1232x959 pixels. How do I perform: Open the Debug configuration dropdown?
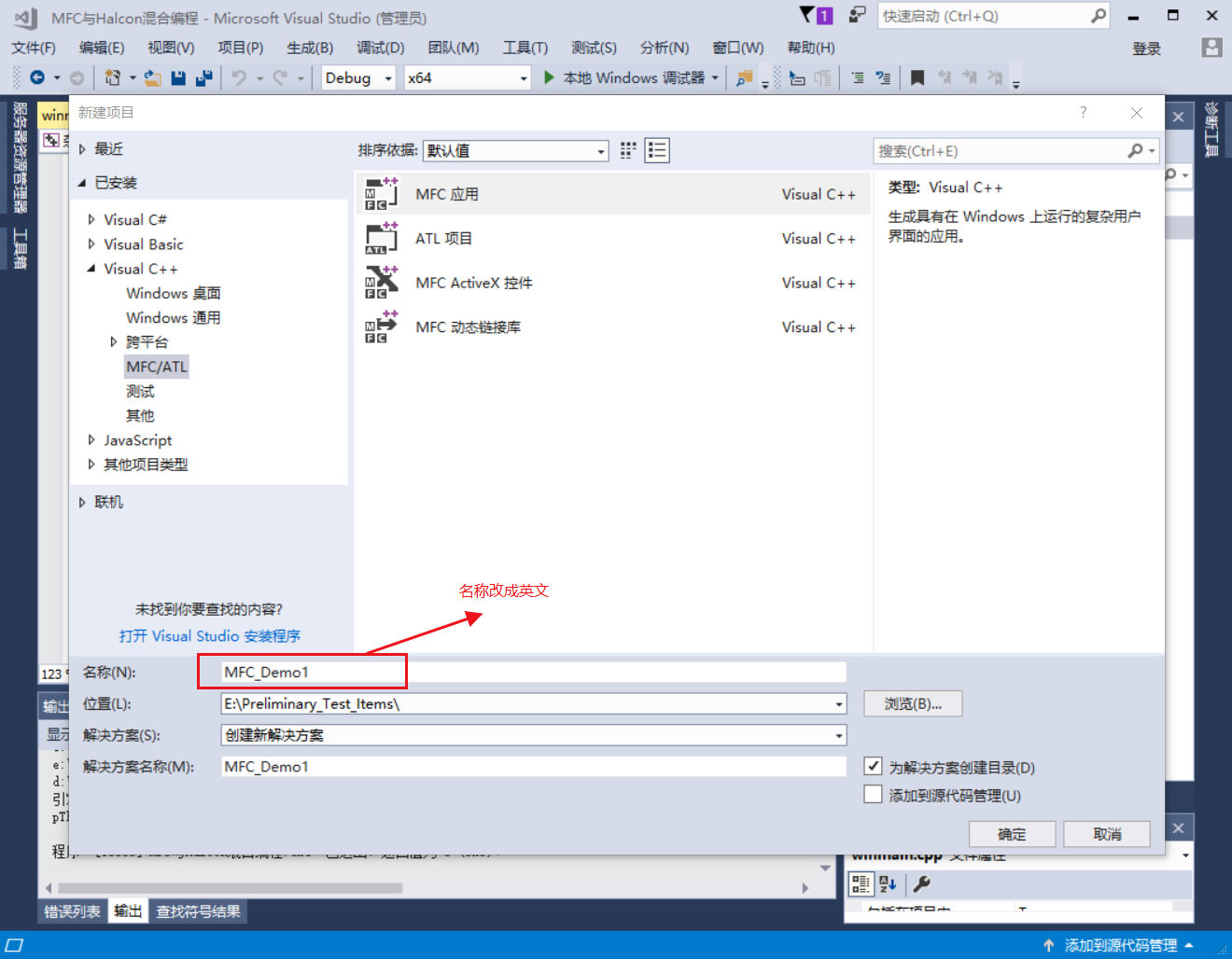tap(358, 78)
